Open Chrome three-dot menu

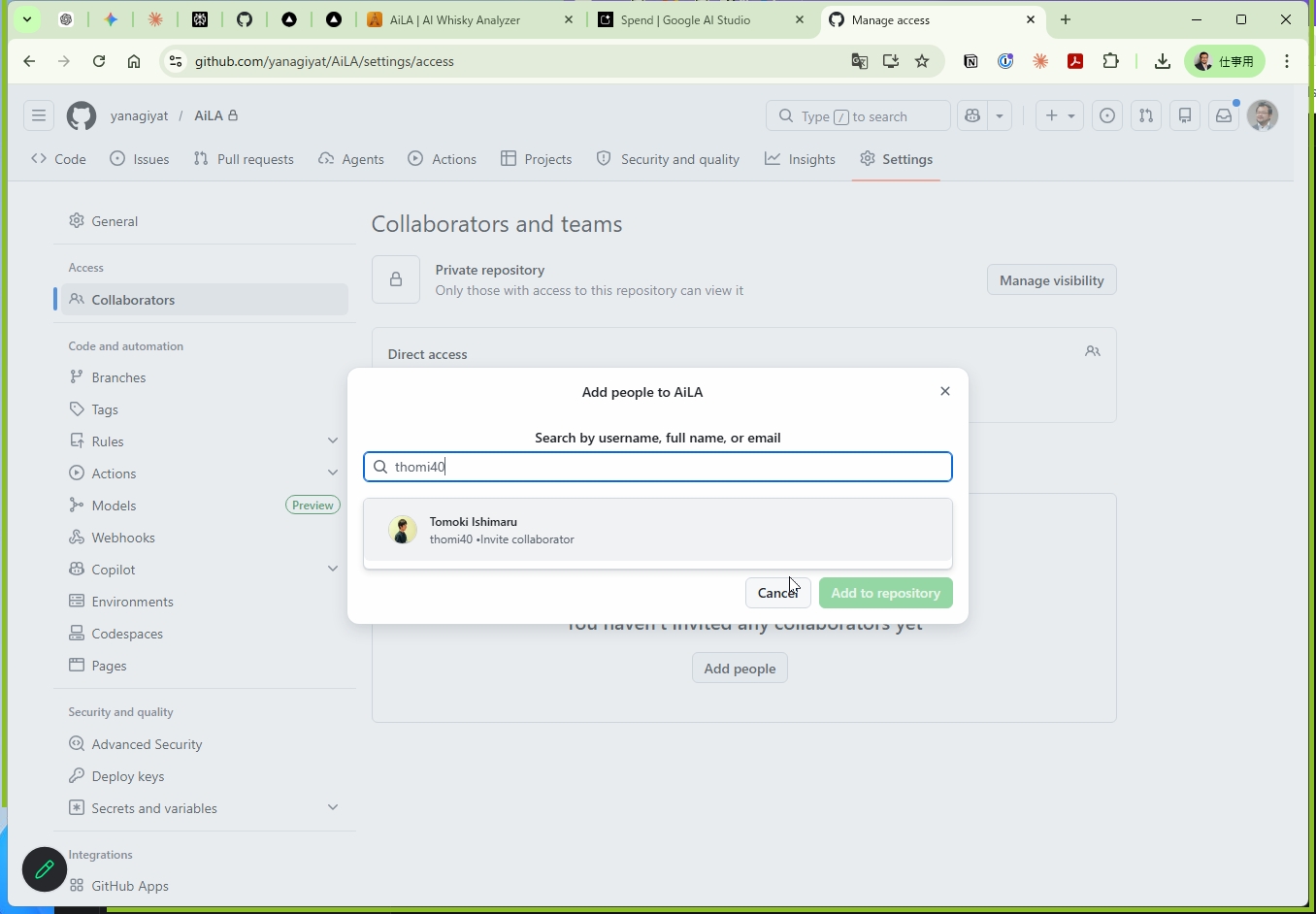tap(1288, 61)
